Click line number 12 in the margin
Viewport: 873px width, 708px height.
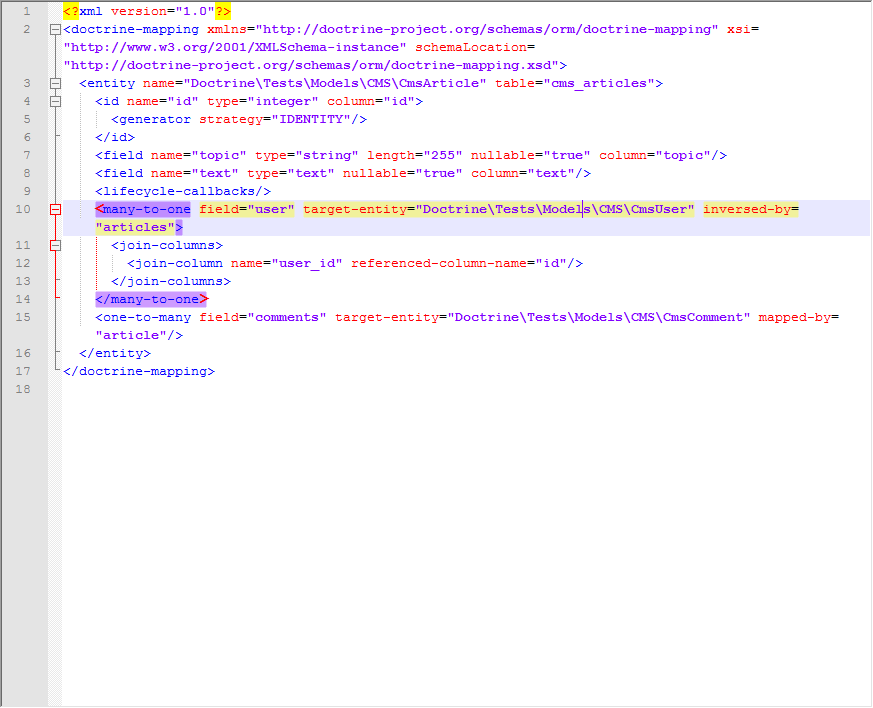click(x=23, y=263)
